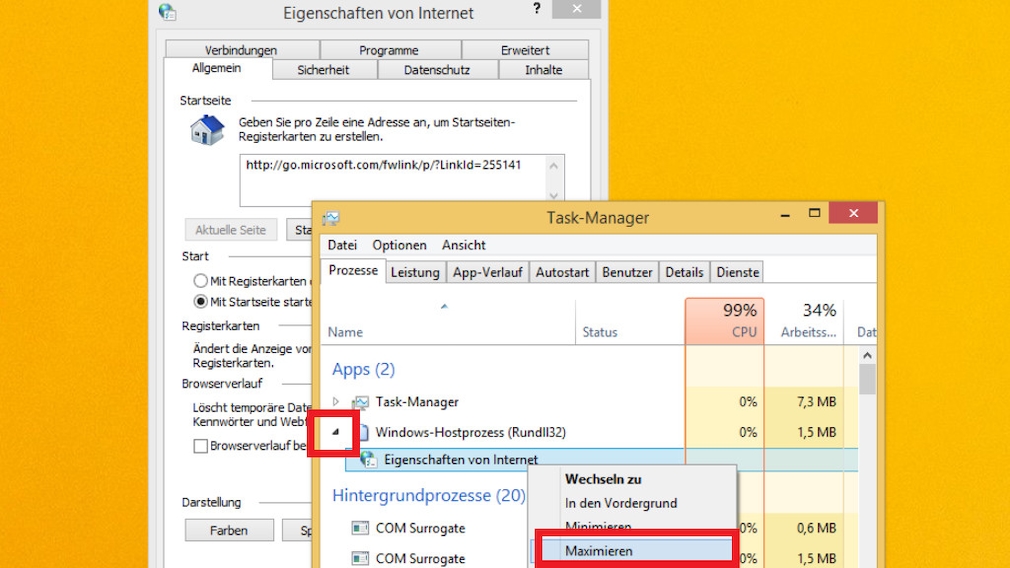
Task: Open the Optionen menu
Action: click(x=399, y=245)
